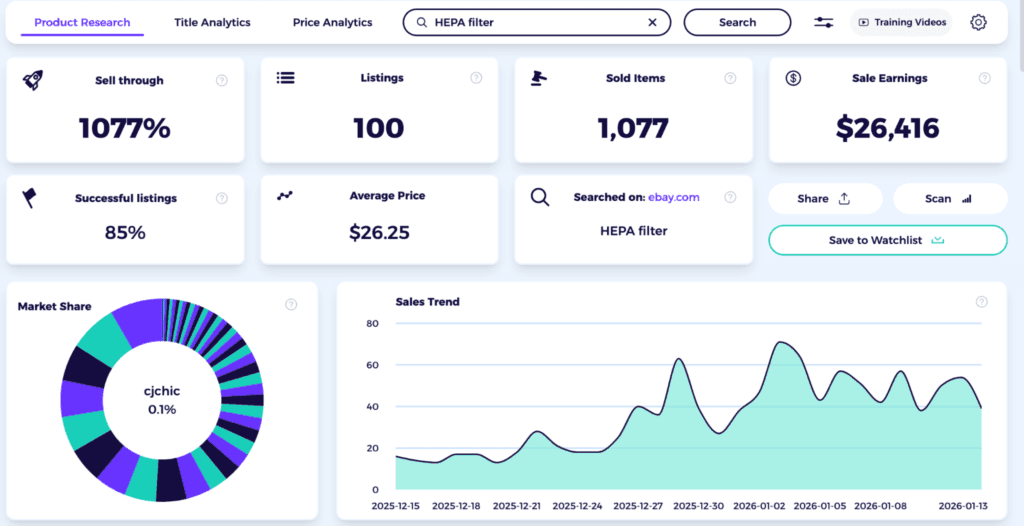1024x526 pixels.
Task: Click the Save to Watchlist button
Action: (x=887, y=240)
